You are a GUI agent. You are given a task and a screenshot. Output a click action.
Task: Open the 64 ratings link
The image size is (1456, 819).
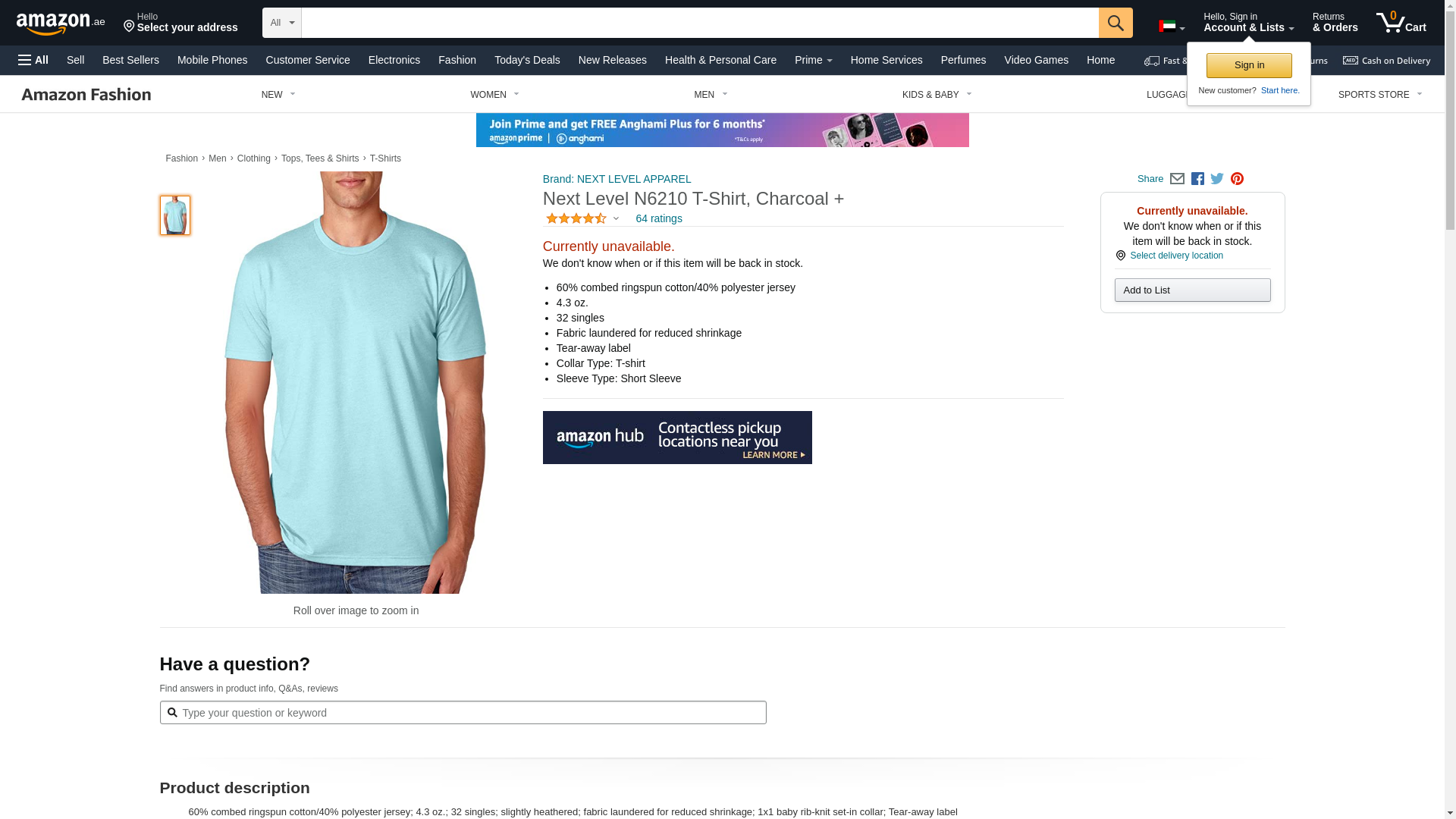[x=659, y=218]
